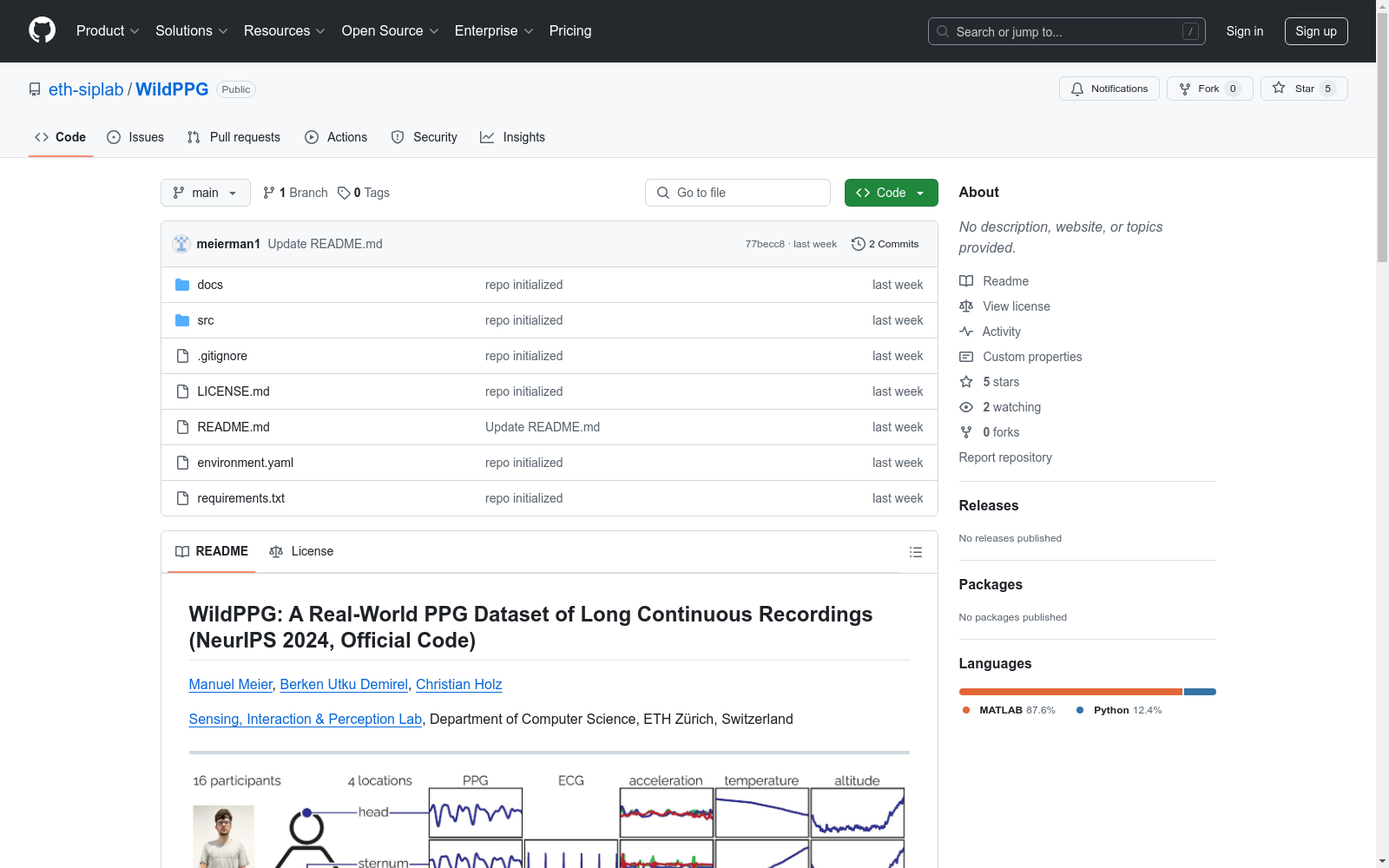Click the MATLAB segment of language bar
This screenshot has width=1389, height=868.
click(x=1070, y=692)
